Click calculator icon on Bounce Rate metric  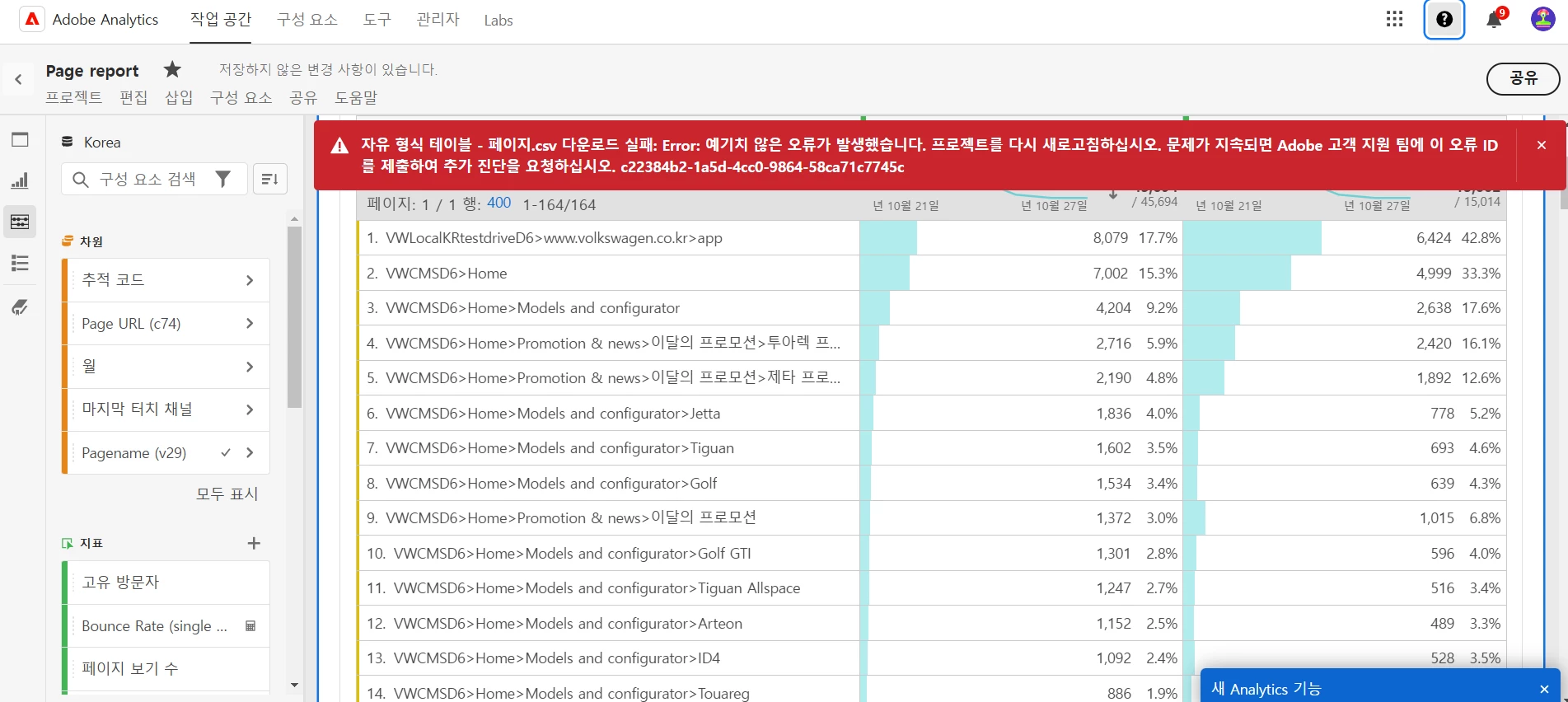point(250,626)
